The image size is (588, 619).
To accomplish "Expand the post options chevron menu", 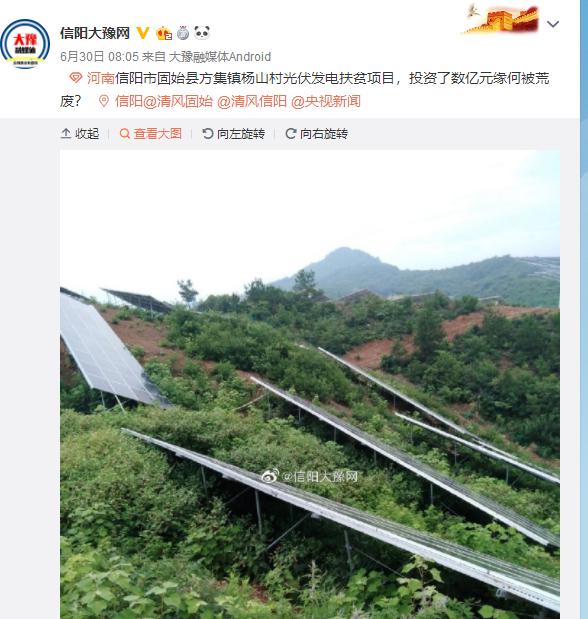I will pyautogui.click(x=553, y=24).
